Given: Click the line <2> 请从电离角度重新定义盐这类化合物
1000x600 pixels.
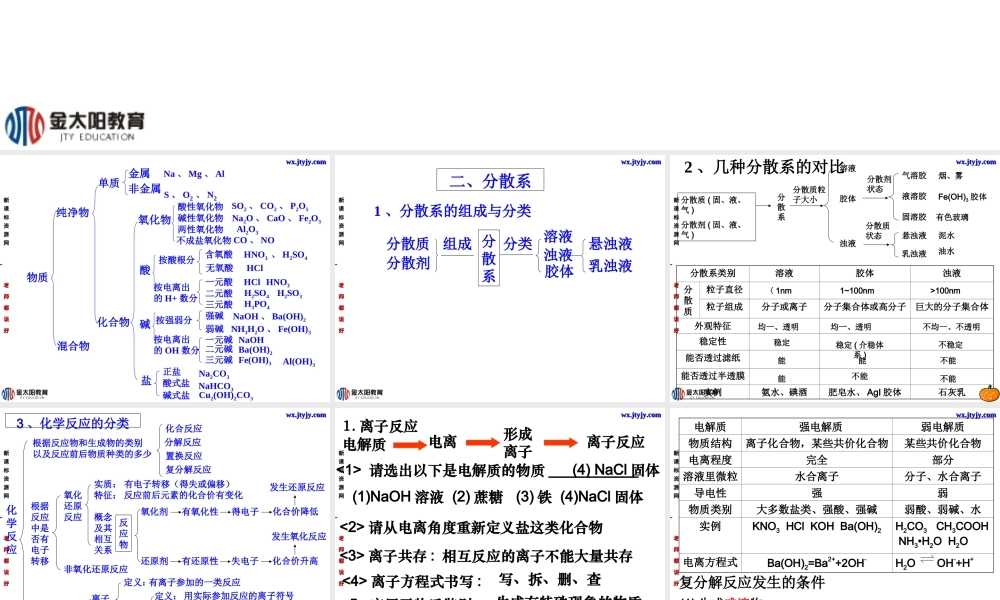Looking at the screenshot, I should coord(471,527).
